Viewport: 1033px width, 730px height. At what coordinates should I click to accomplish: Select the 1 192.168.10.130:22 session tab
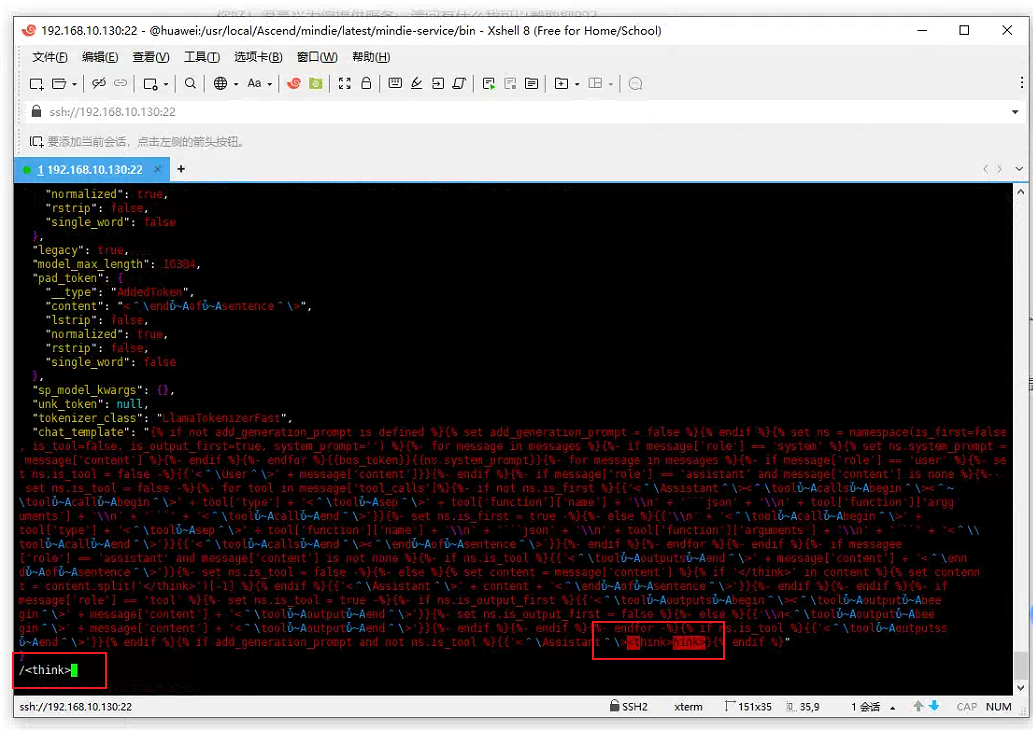(x=91, y=169)
